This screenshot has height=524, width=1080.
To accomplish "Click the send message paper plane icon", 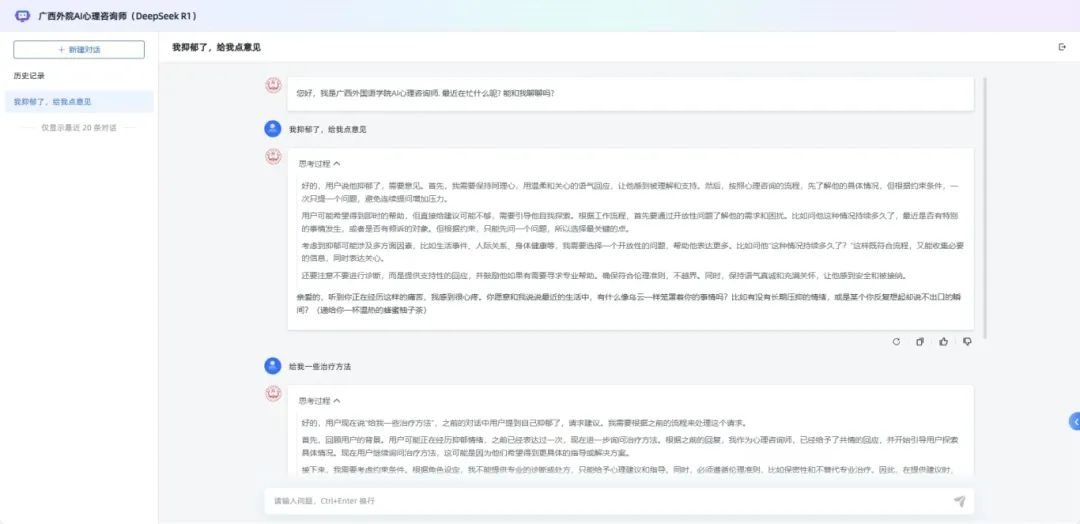I will pos(959,501).
